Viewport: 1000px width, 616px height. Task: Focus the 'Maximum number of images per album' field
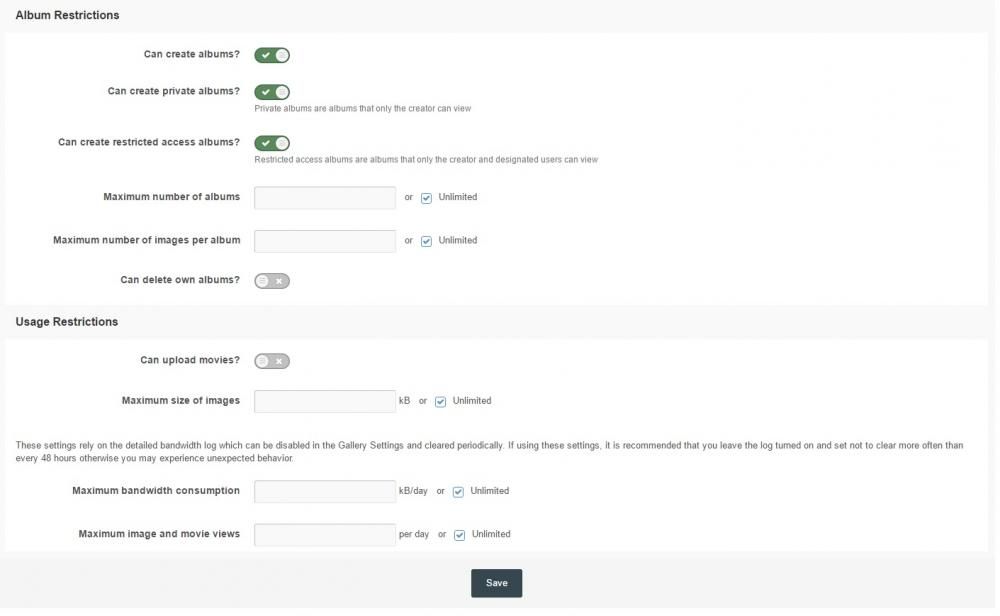325,241
